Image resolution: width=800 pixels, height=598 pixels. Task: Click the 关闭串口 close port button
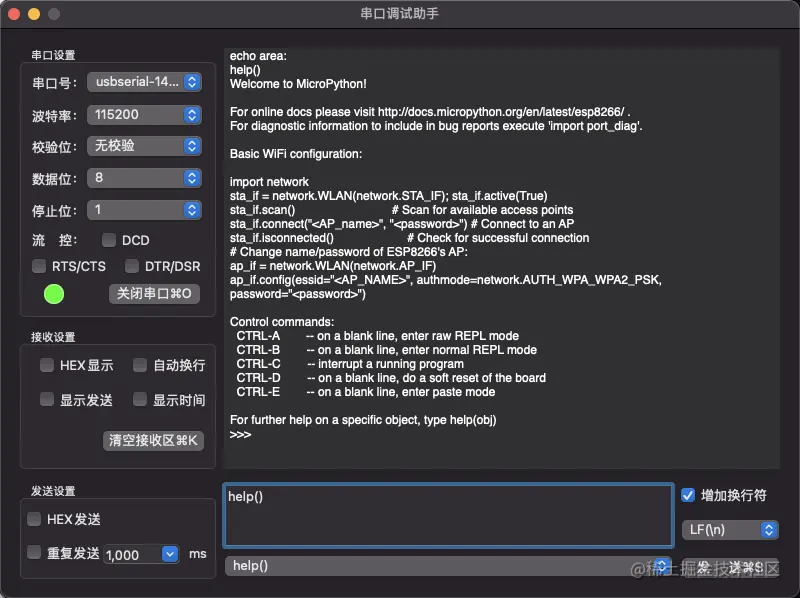(x=154, y=293)
